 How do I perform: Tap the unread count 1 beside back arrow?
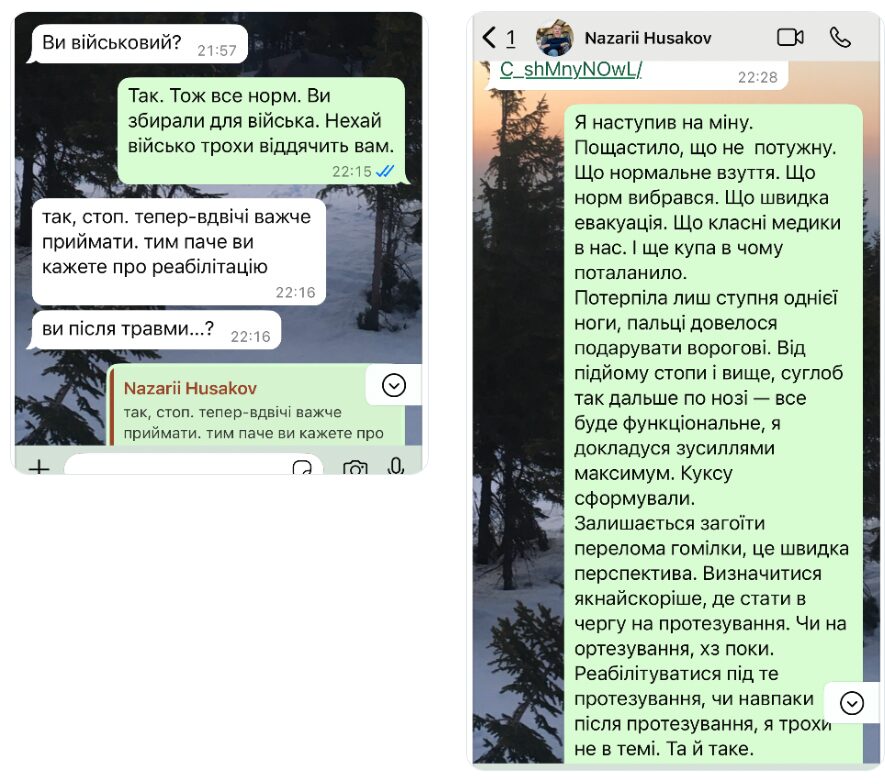click(x=510, y=38)
